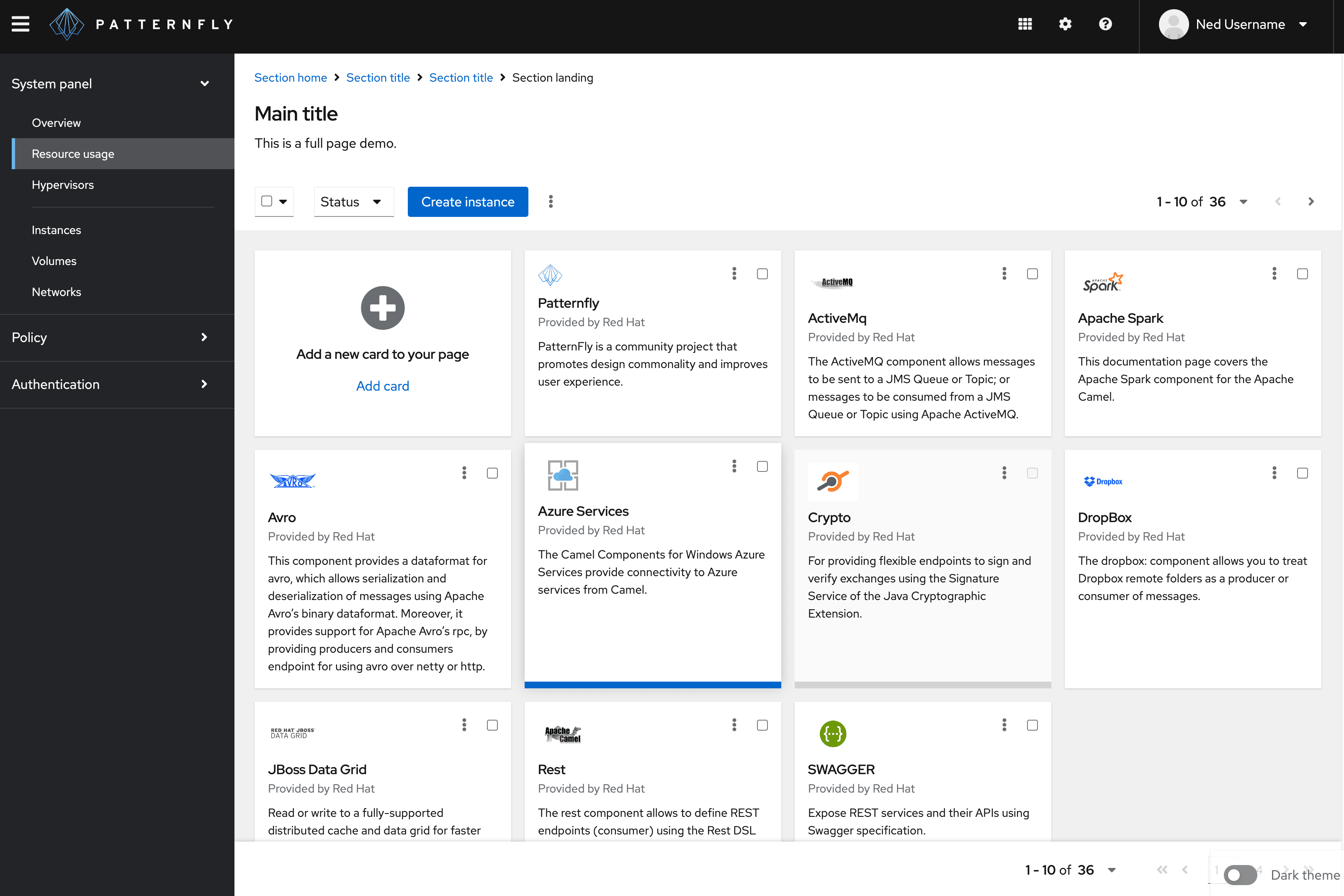Click the PatternFly logo icon

coord(65,23)
